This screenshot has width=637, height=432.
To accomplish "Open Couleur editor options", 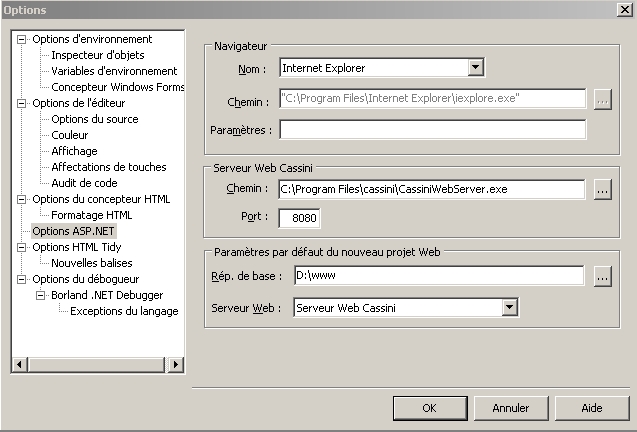I will pyautogui.click(x=70, y=135).
